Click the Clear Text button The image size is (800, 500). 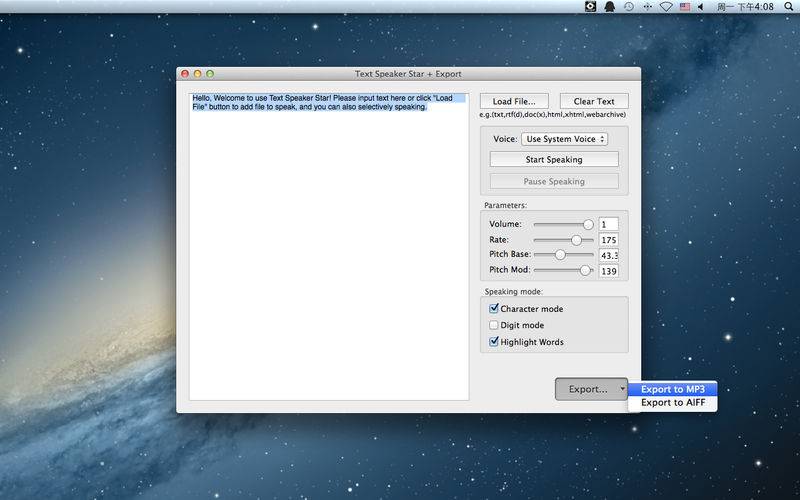click(594, 101)
